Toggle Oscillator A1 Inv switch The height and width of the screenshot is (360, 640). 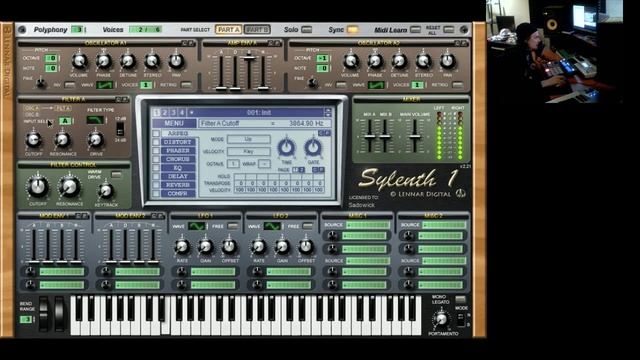point(70,85)
